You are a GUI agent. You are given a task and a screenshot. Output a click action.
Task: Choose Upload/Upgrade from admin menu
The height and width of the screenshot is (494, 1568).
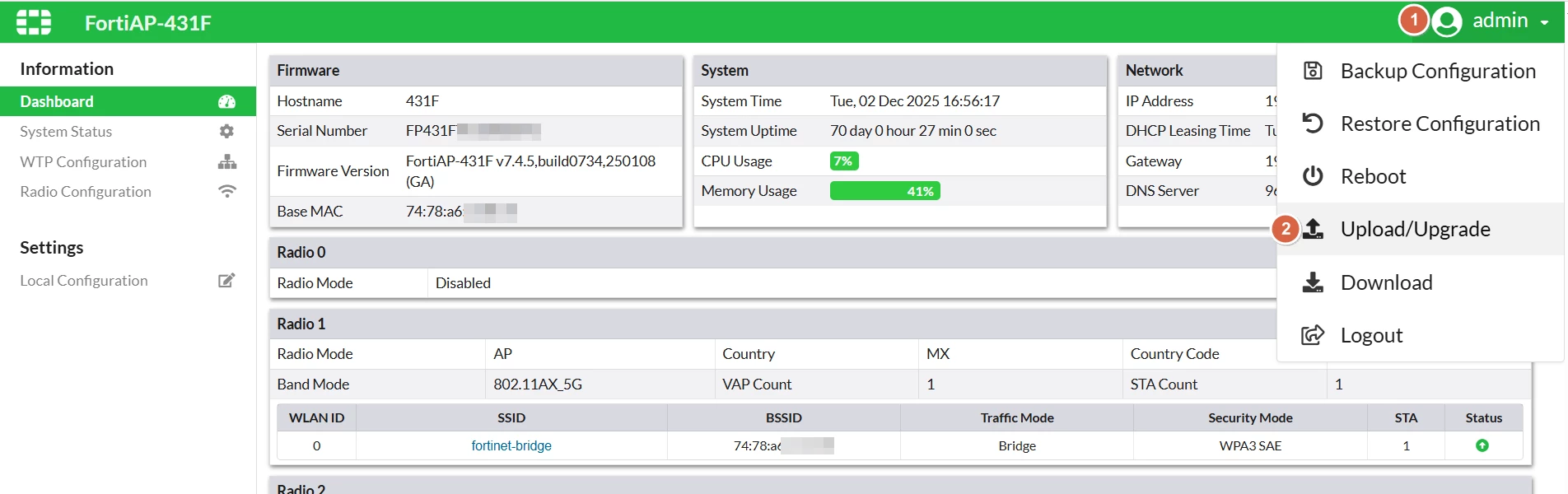coord(1421,229)
